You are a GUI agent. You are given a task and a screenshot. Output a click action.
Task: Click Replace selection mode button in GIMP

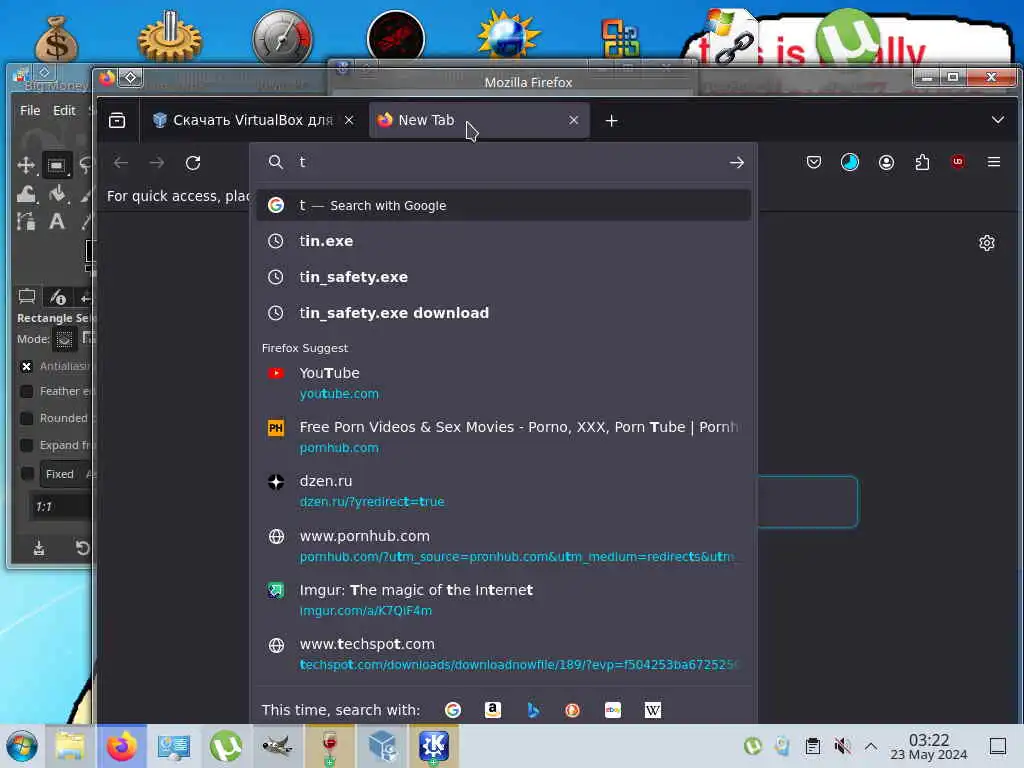[64, 339]
